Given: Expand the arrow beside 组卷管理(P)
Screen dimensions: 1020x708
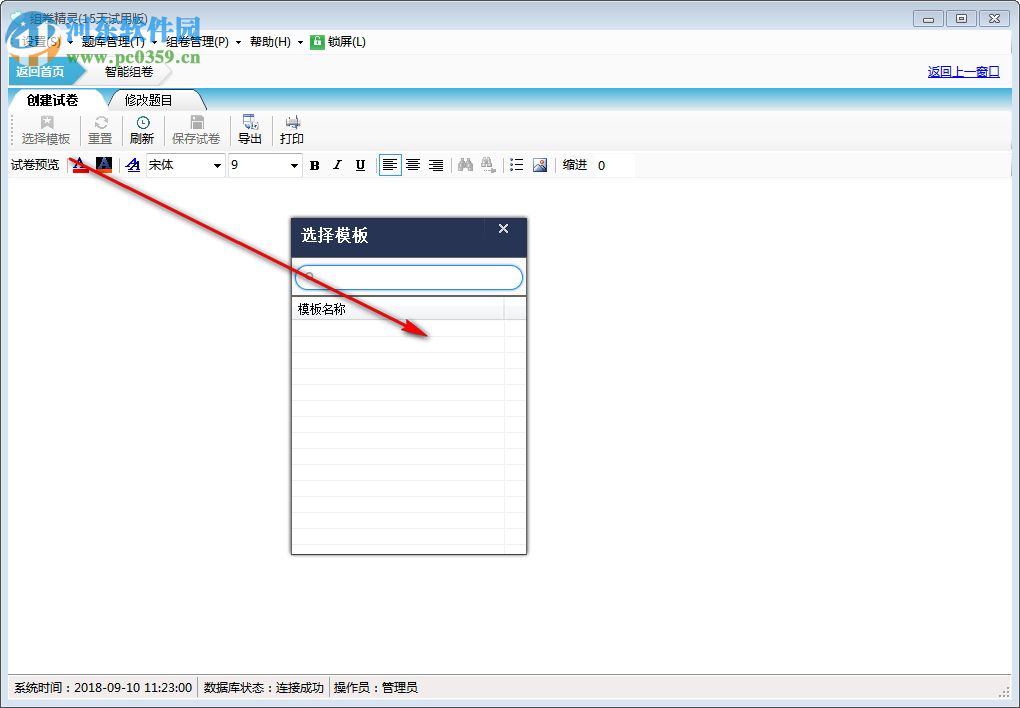Looking at the screenshot, I should [238, 42].
